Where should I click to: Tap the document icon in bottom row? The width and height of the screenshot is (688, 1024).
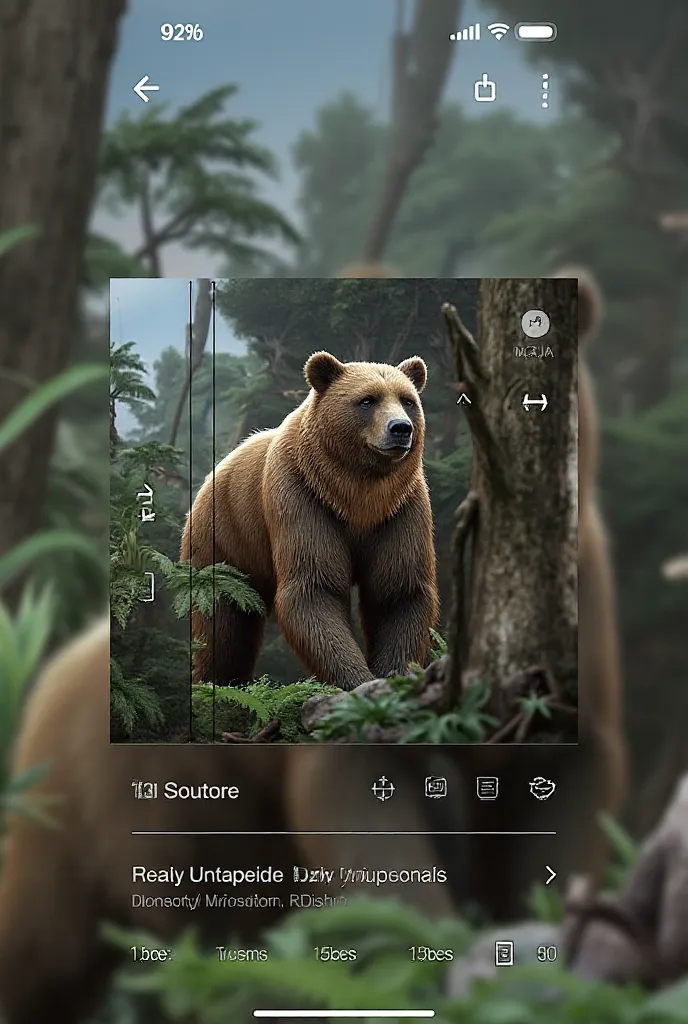click(504, 953)
